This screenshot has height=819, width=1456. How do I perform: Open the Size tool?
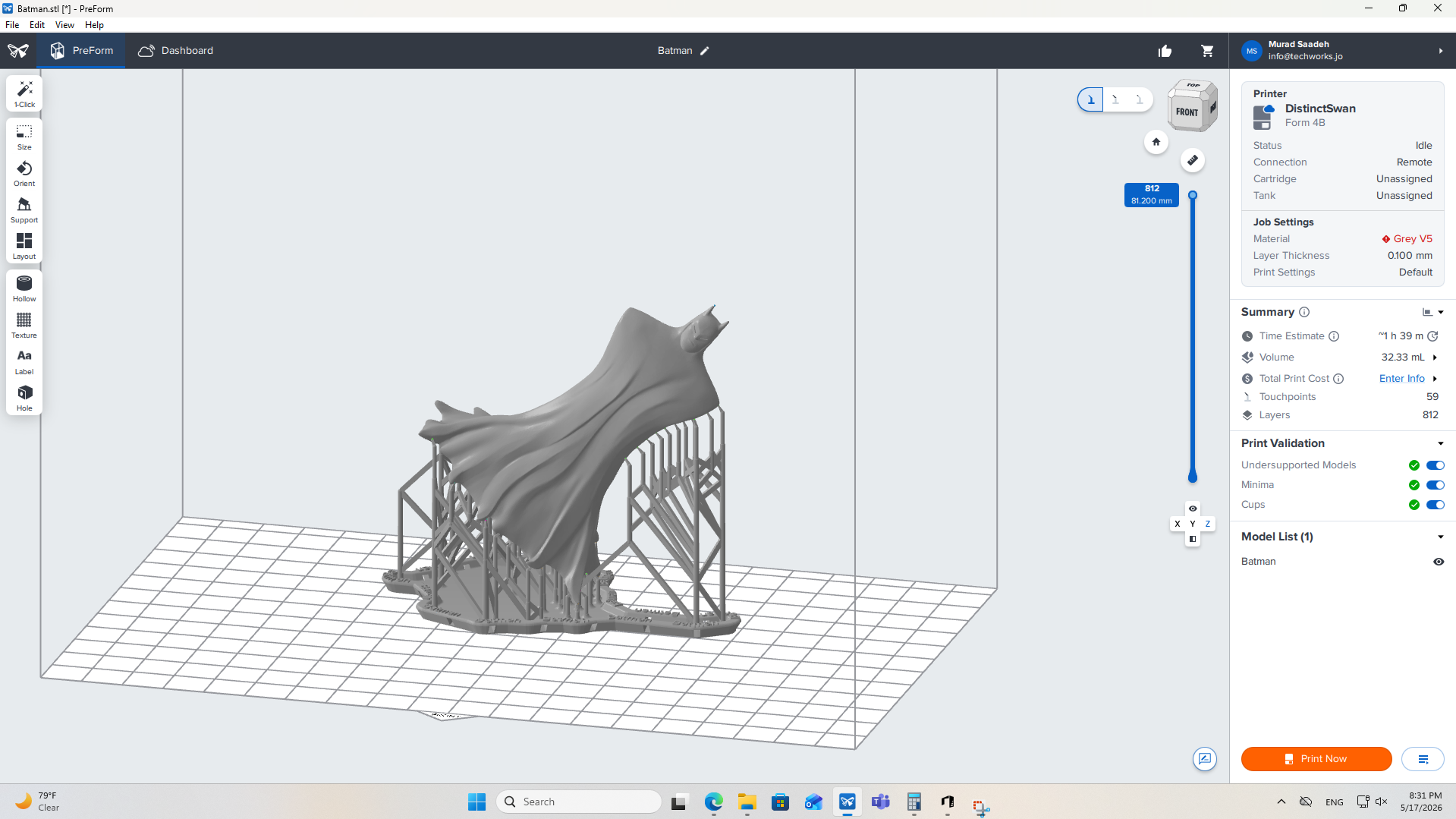click(x=24, y=137)
